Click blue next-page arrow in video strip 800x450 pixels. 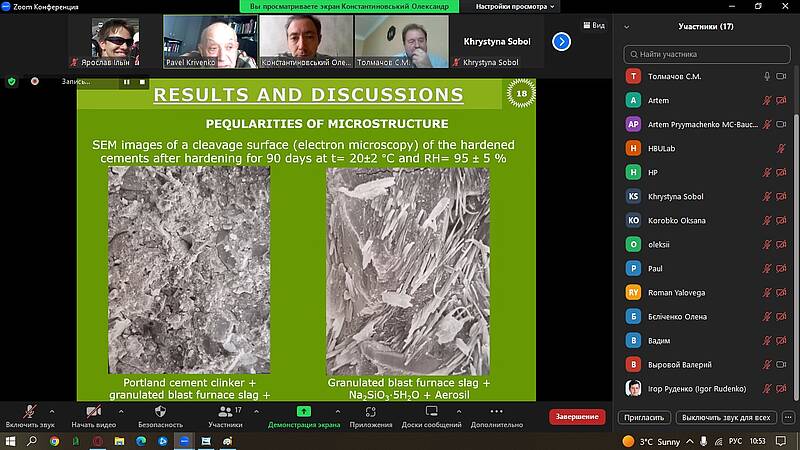pos(561,42)
